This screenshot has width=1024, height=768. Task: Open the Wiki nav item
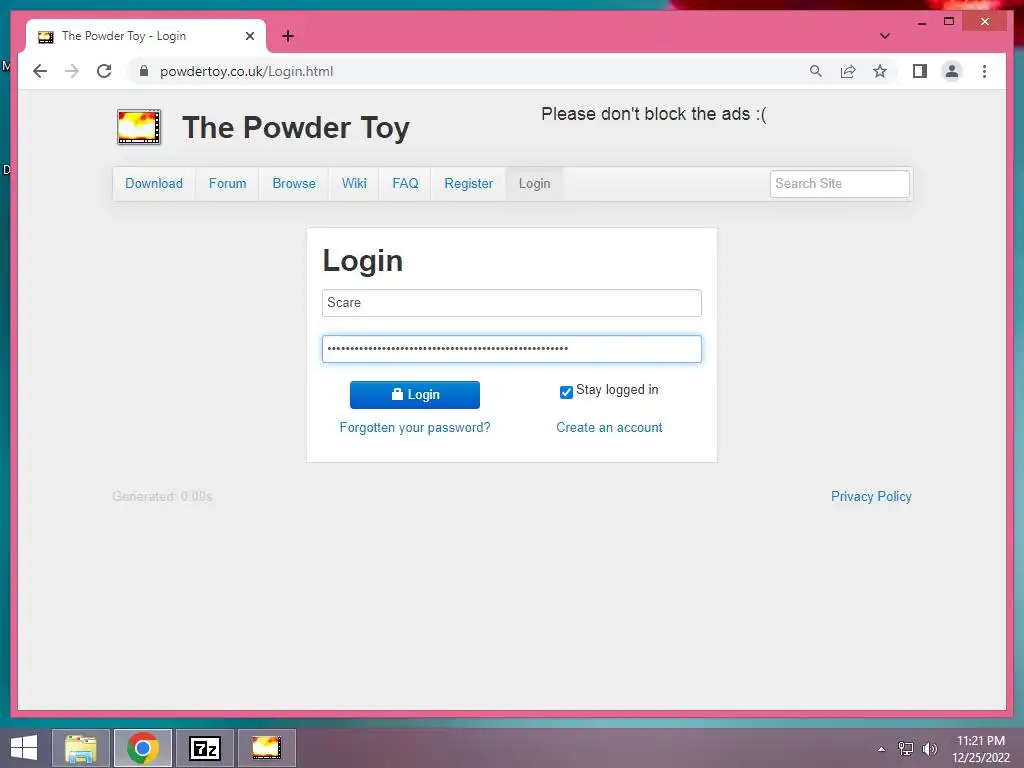point(354,184)
